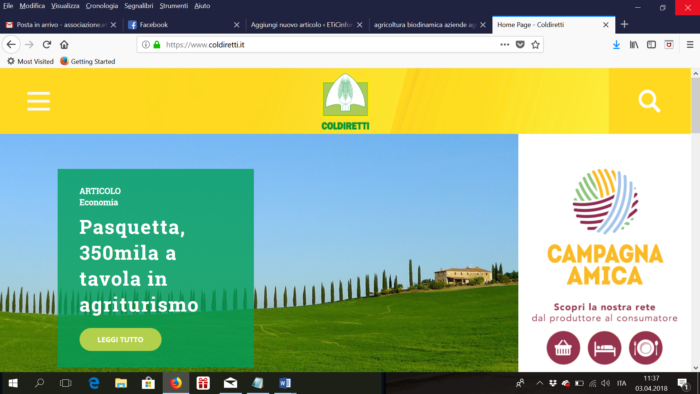The image size is (700, 394).
Task: Bookmark this page with the star icon
Action: click(535, 45)
